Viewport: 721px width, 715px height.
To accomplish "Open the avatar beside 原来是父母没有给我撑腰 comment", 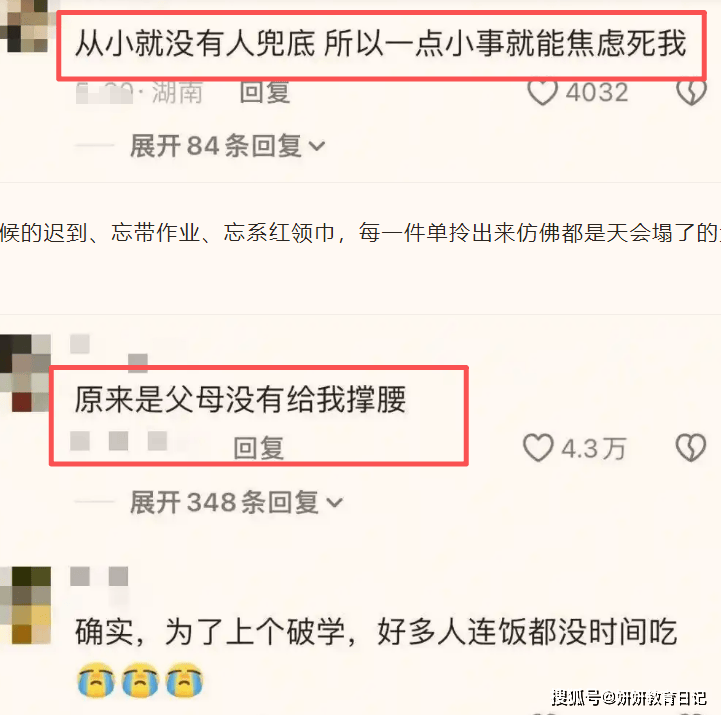I will (24, 373).
